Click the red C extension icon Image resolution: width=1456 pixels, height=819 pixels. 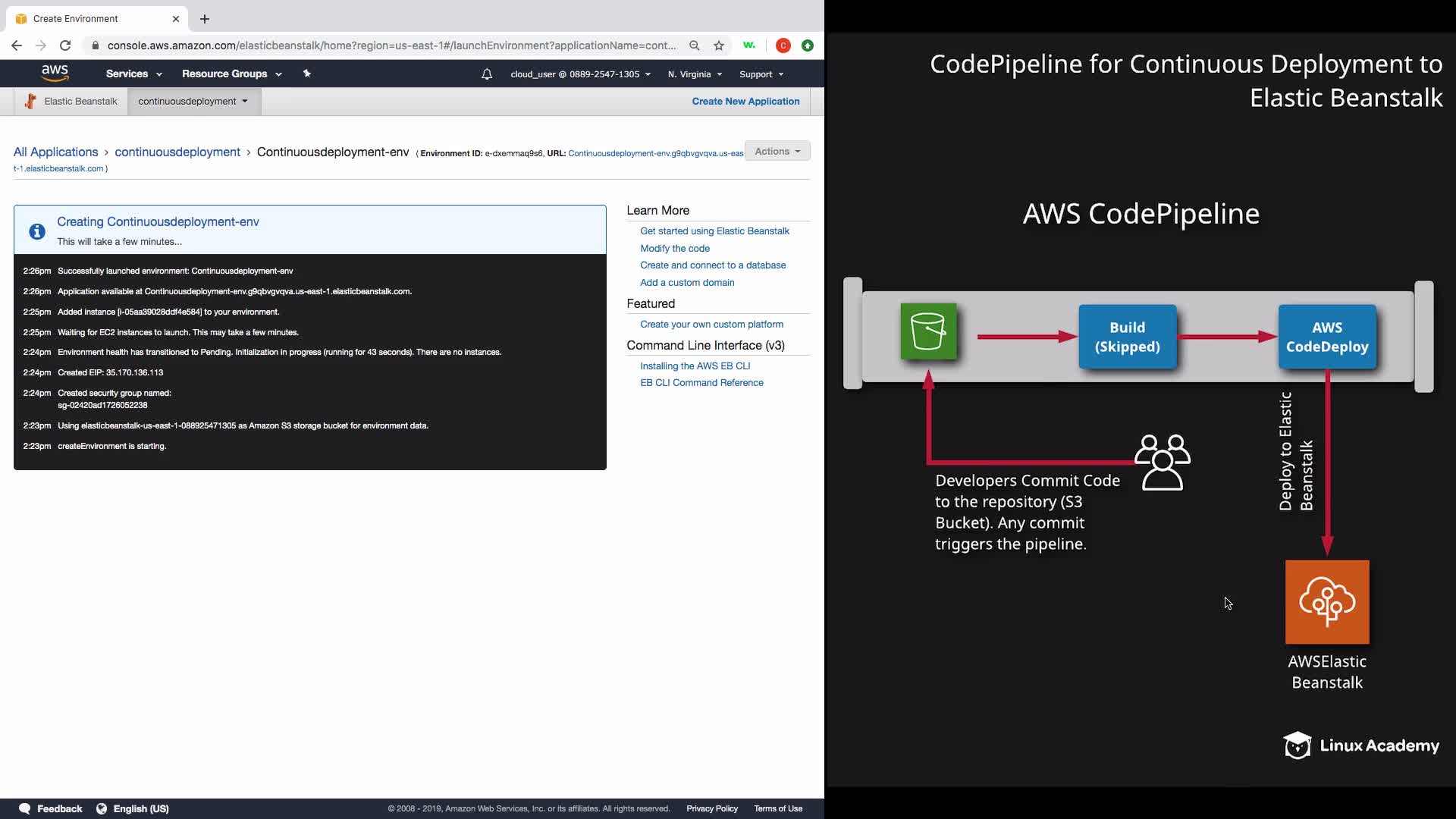click(783, 45)
